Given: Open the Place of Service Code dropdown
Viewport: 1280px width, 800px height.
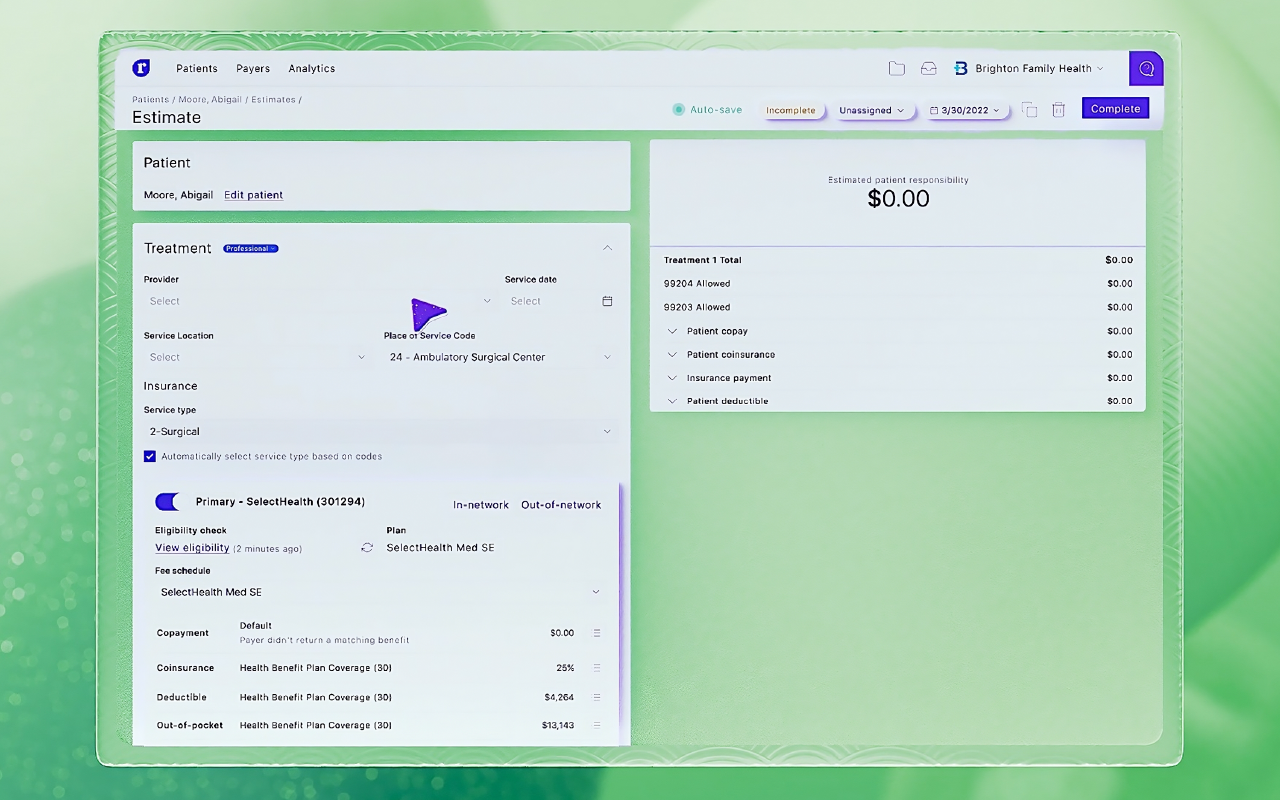Looking at the screenshot, I should [x=500, y=357].
